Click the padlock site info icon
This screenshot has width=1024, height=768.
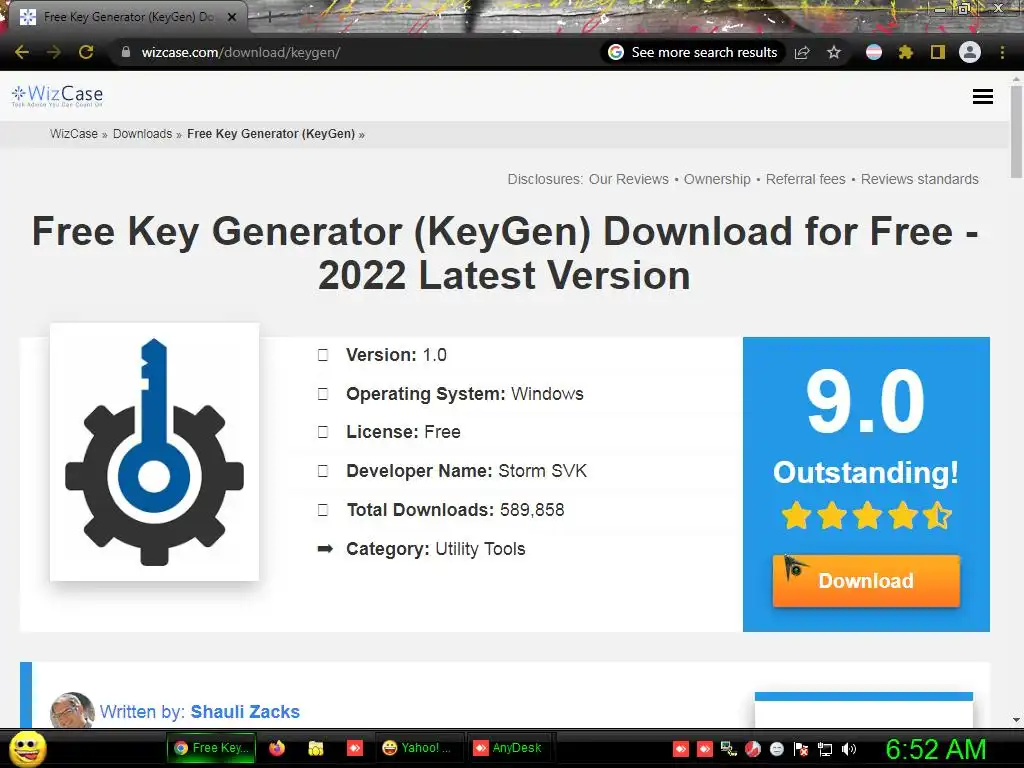126,52
